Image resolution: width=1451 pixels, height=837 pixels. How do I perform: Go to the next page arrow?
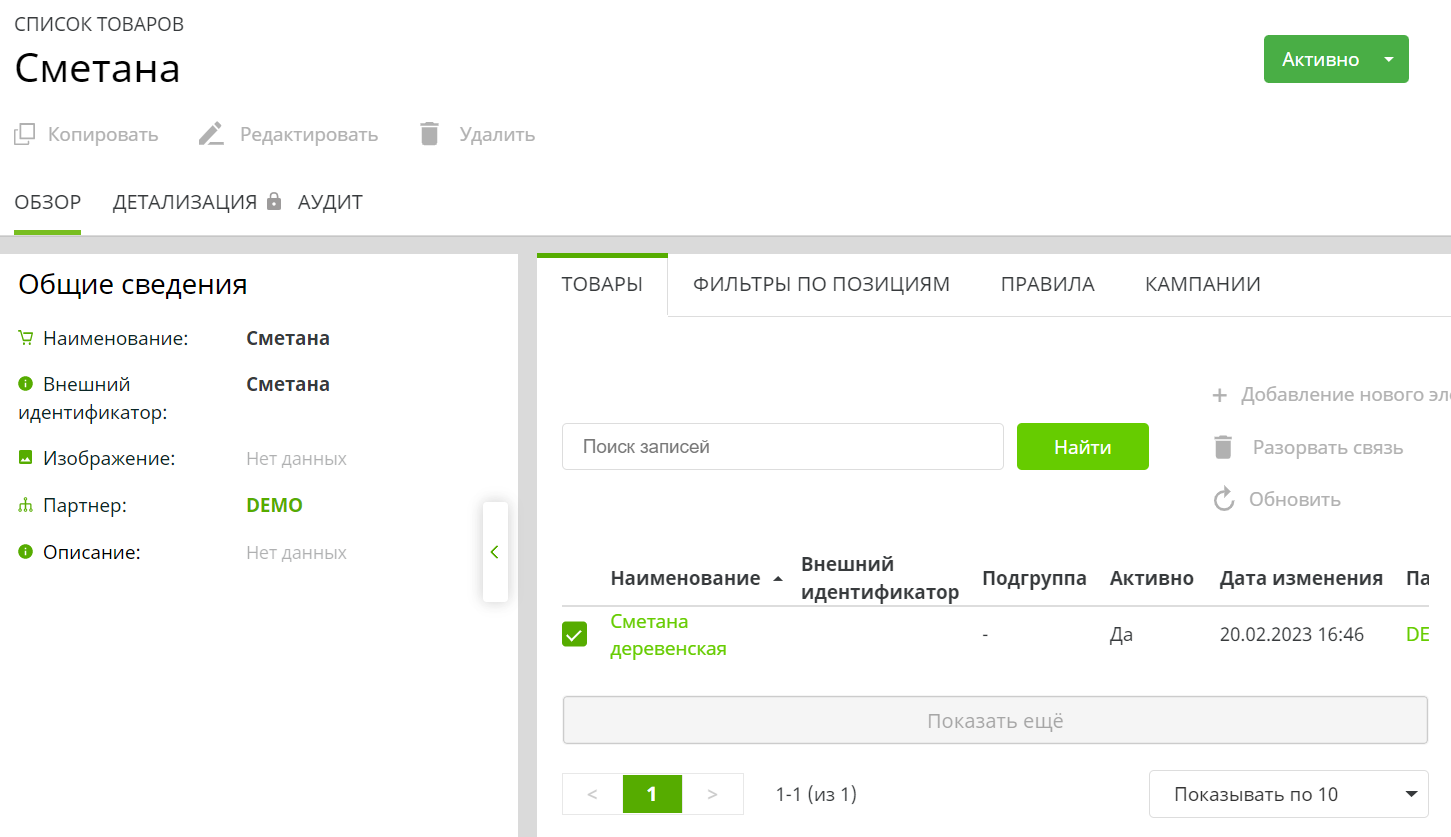(x=712, y=794)
